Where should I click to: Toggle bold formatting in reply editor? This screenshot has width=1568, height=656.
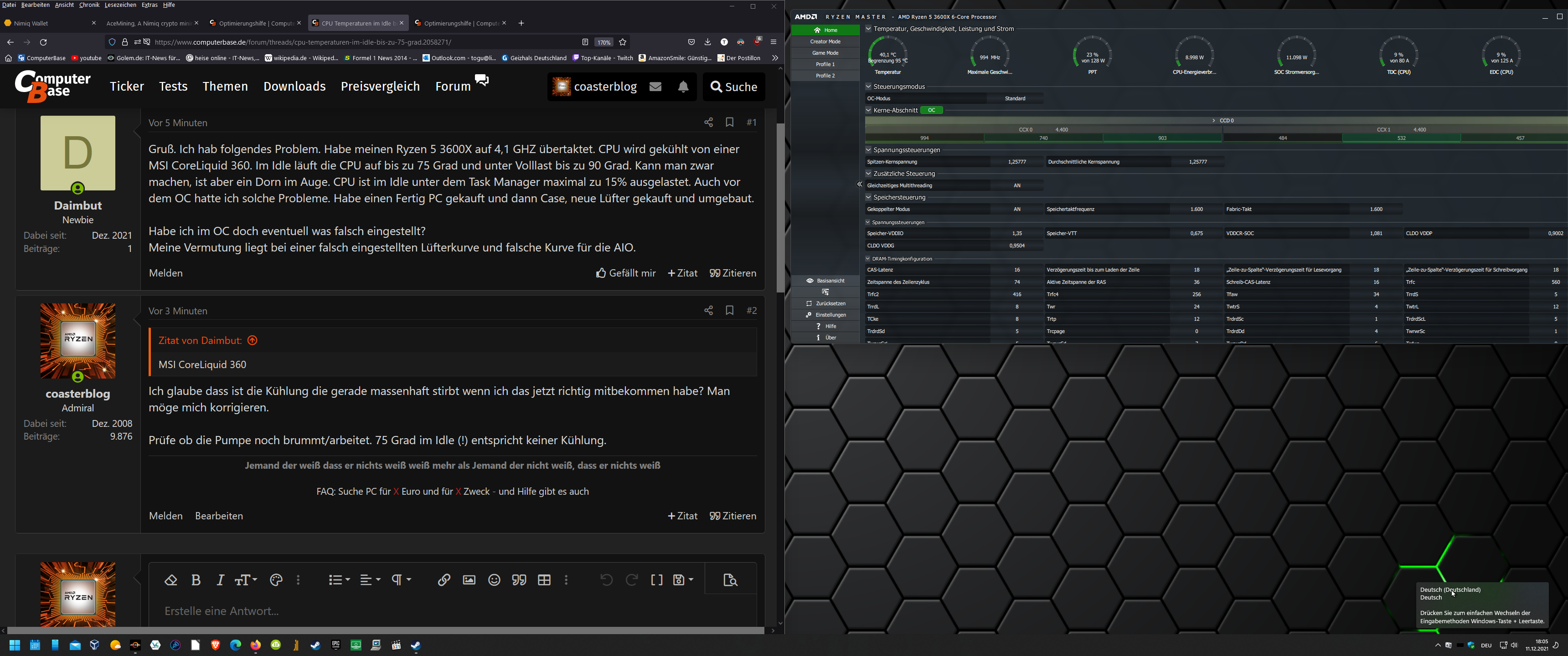click(196, 580)
